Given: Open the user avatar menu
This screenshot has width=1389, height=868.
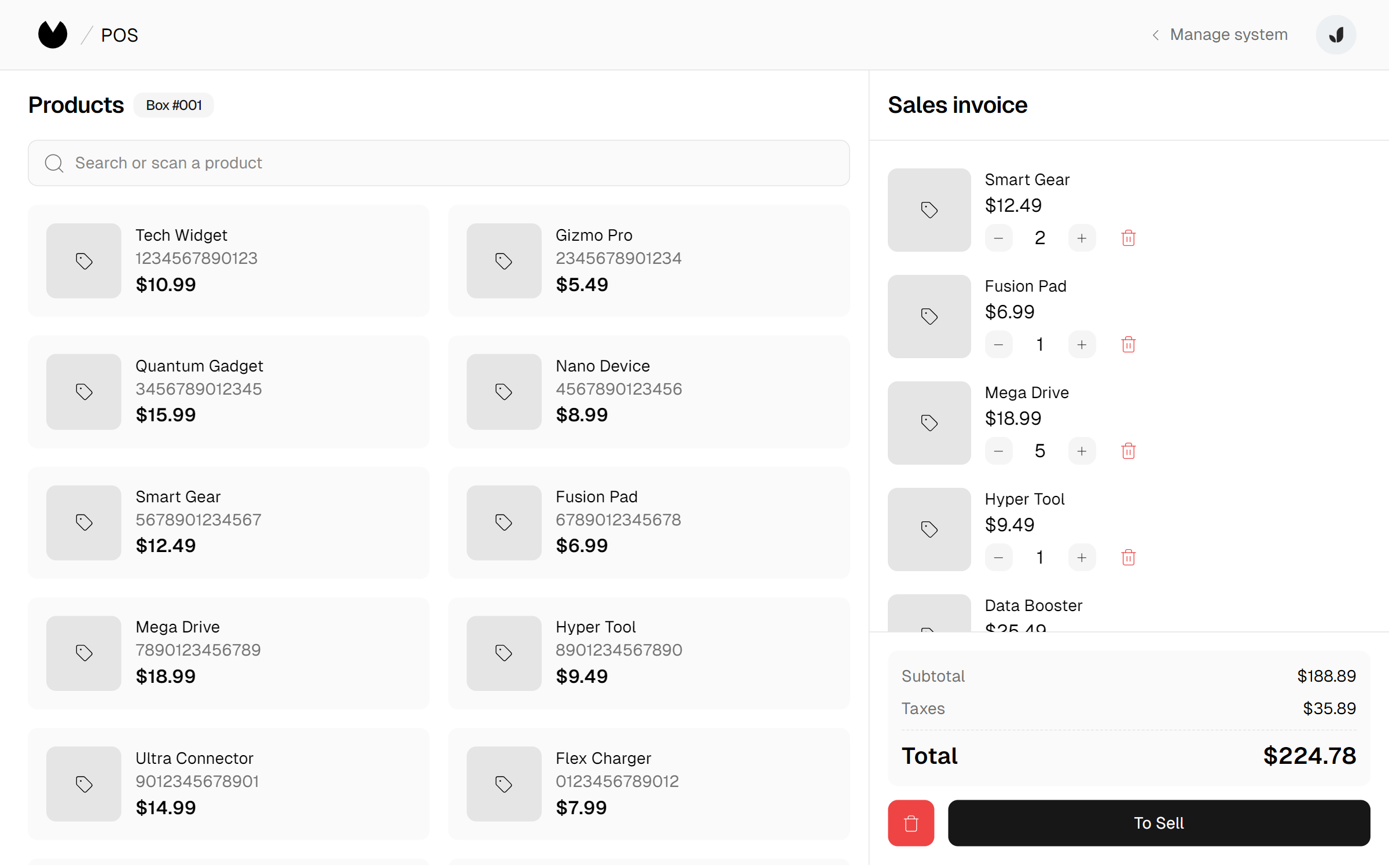Looking at the screenshot, I should click(1336, 35).
